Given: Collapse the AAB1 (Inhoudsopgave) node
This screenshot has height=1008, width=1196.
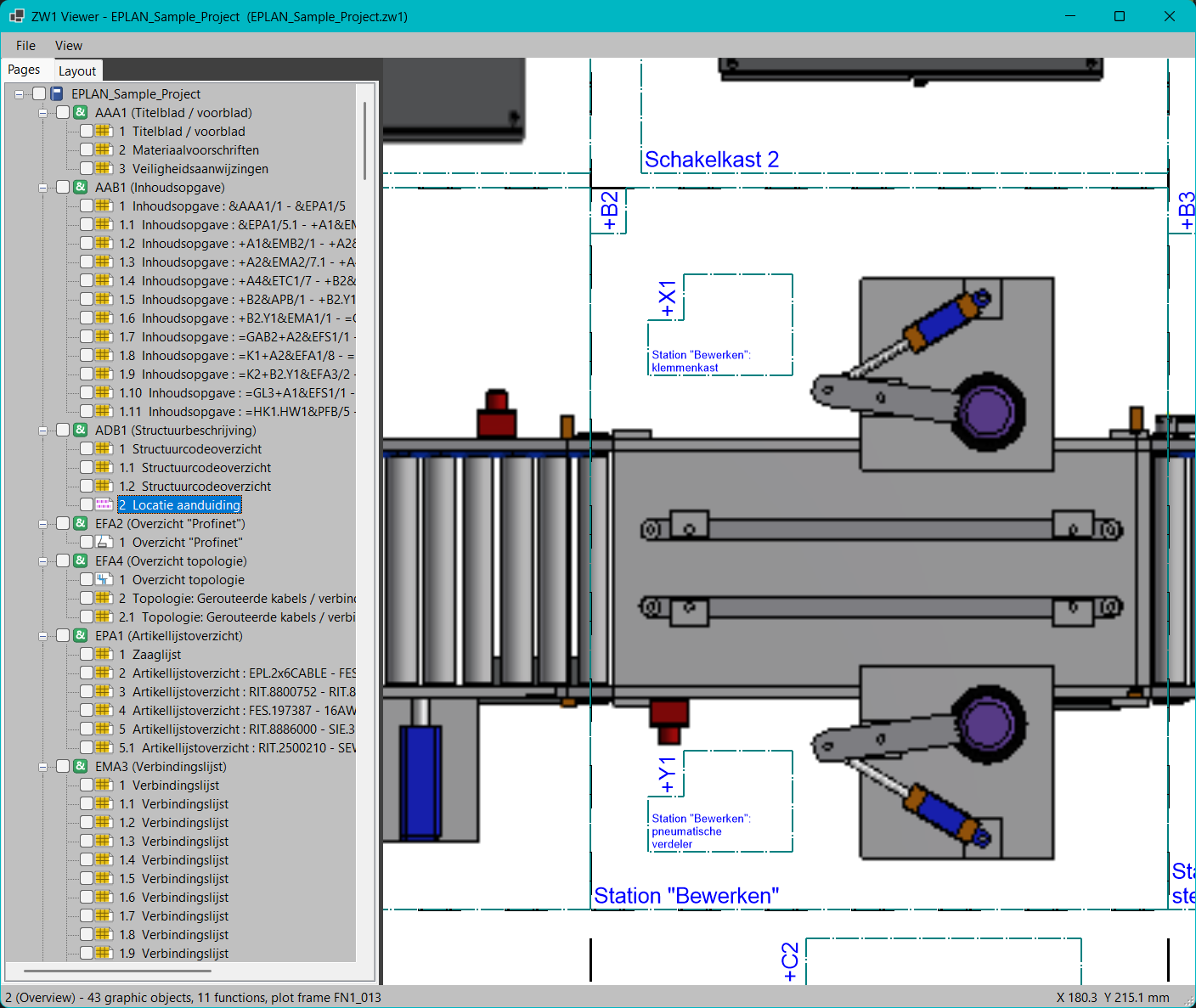Looking at the screenshot, I should [x=42, y=188].
